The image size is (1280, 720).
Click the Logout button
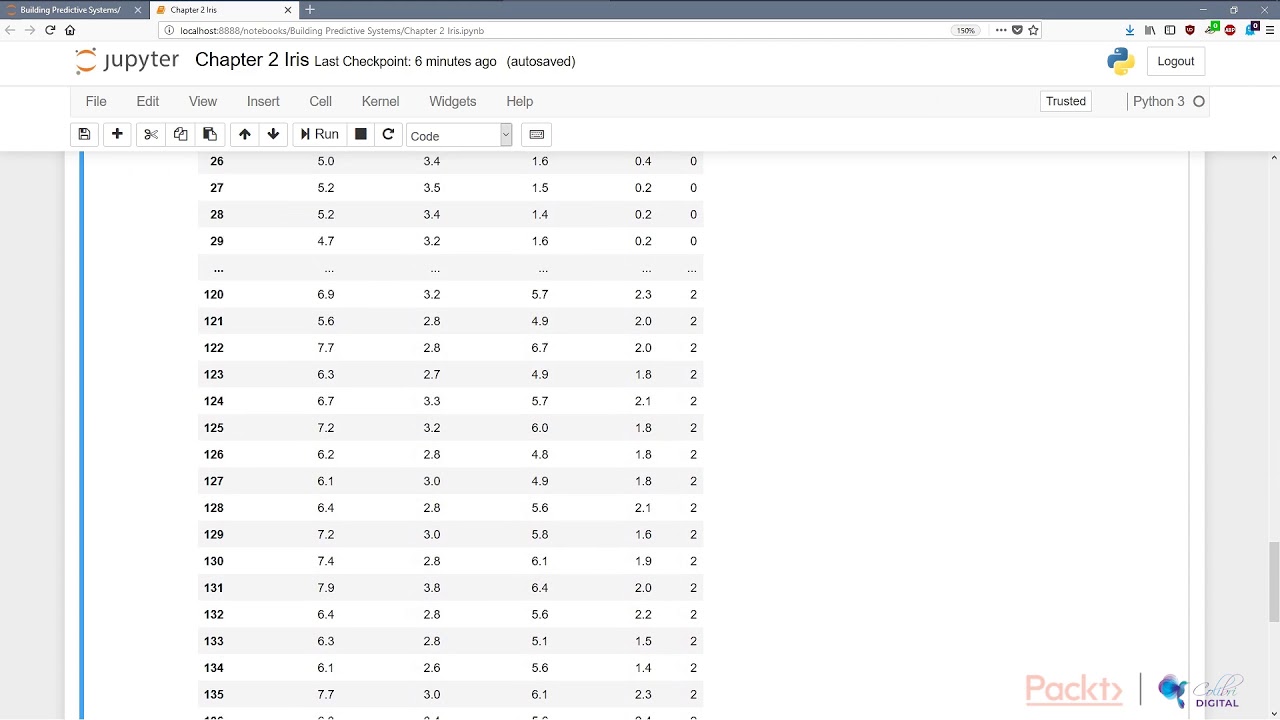[1176, 61]
